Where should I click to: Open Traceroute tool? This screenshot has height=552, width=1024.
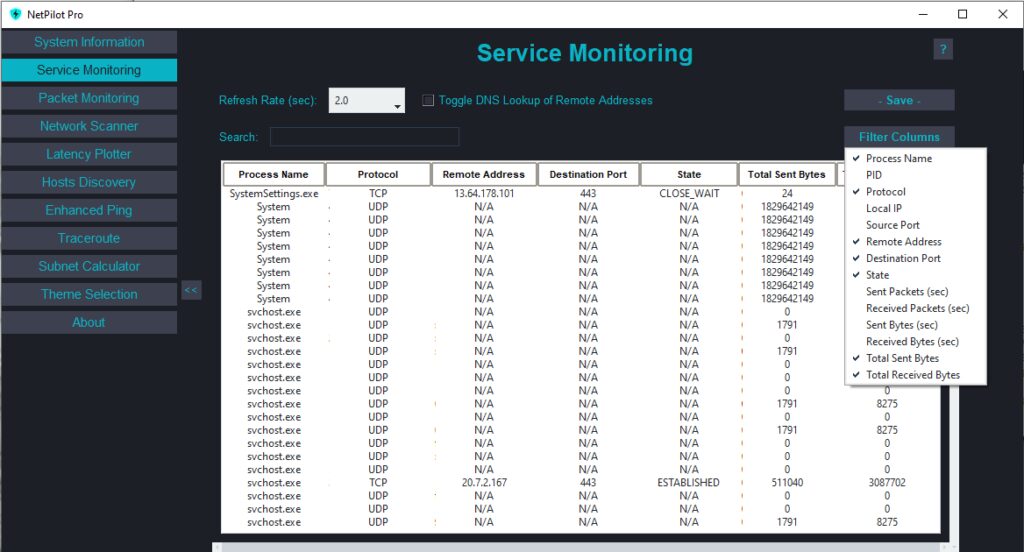[x=89, y=238]
